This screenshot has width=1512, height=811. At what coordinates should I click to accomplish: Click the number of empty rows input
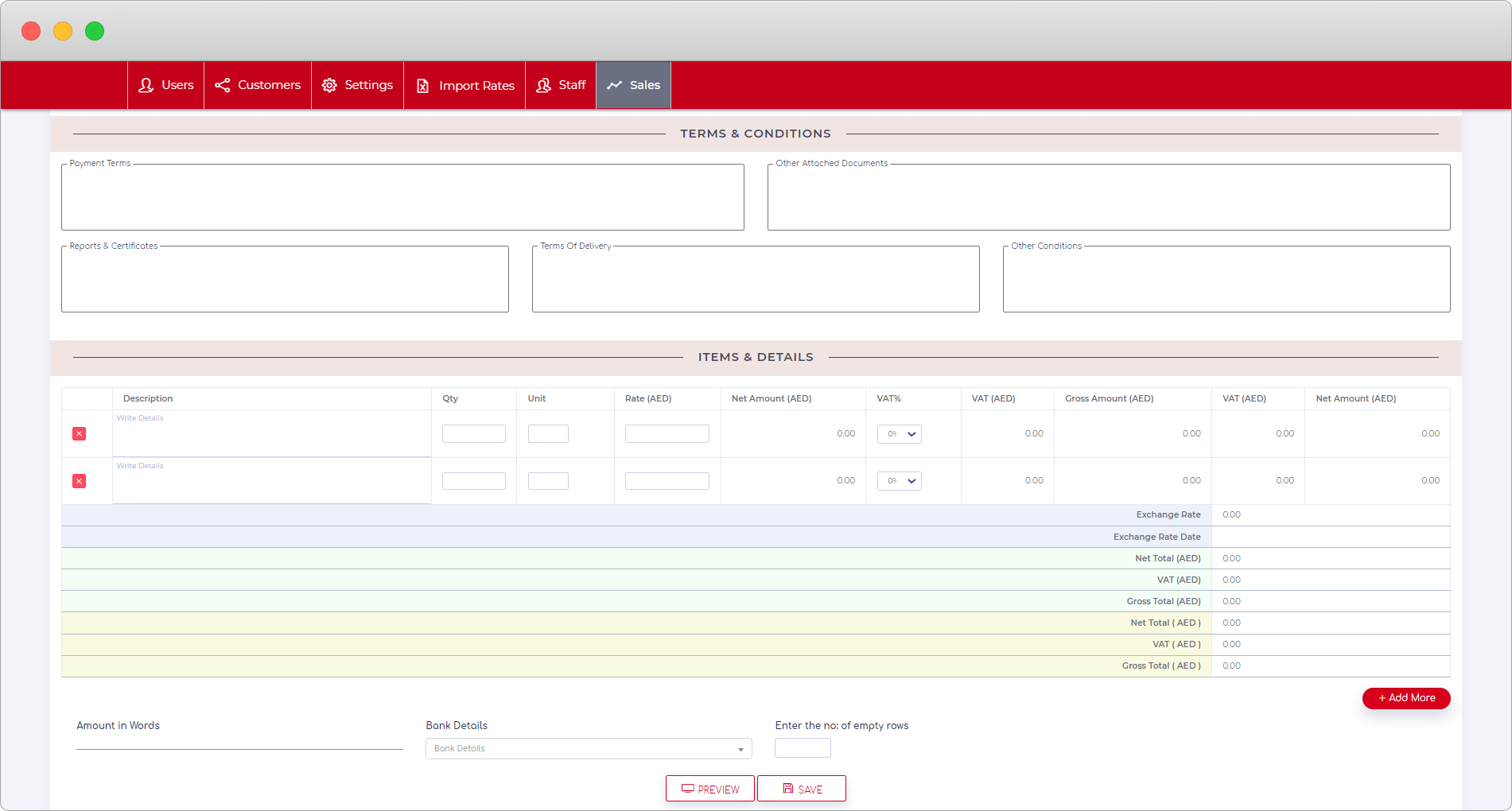(803, 747)
